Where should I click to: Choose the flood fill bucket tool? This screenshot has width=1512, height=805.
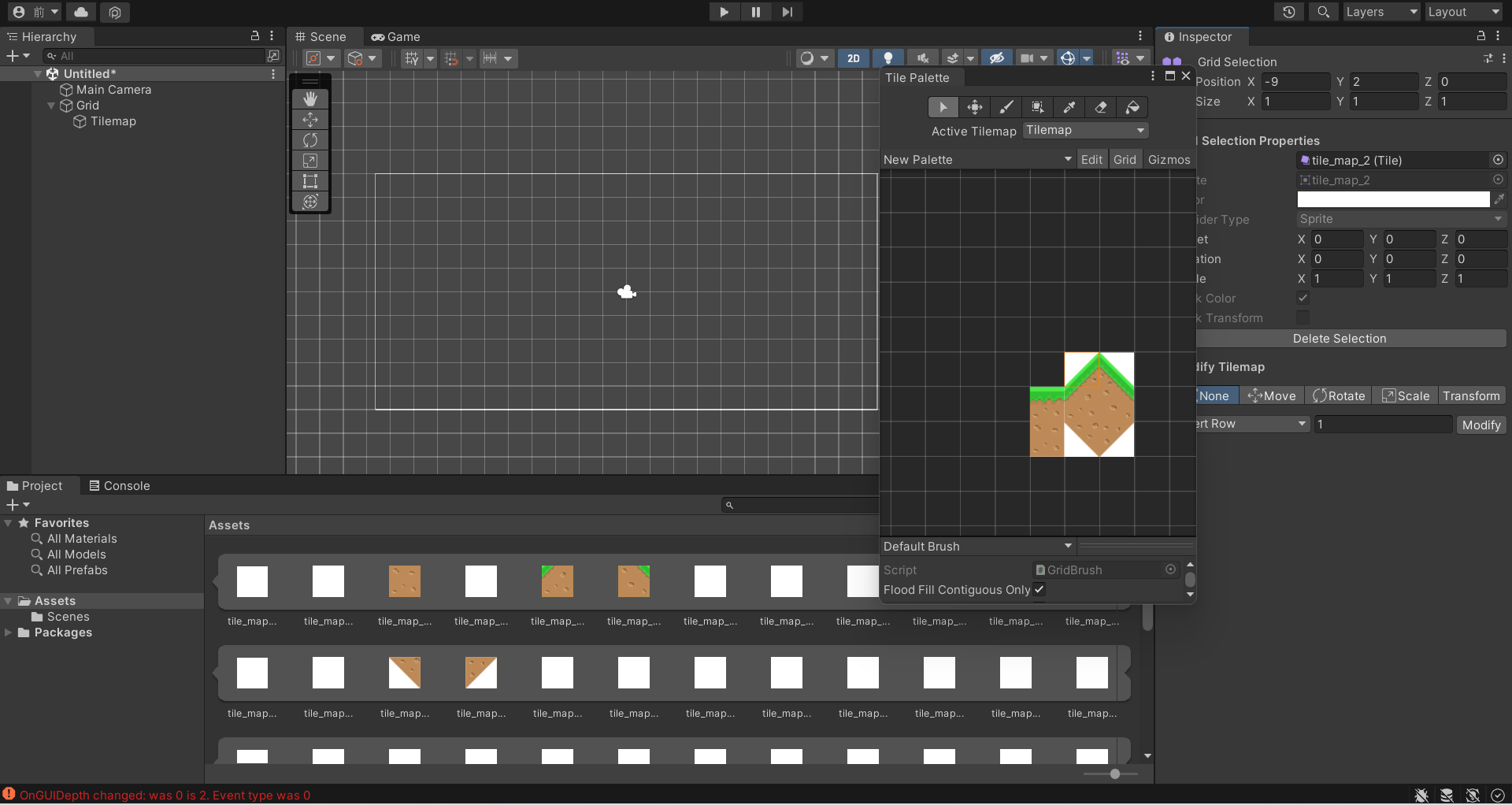pyautogui.click(x=1132, y=107)
